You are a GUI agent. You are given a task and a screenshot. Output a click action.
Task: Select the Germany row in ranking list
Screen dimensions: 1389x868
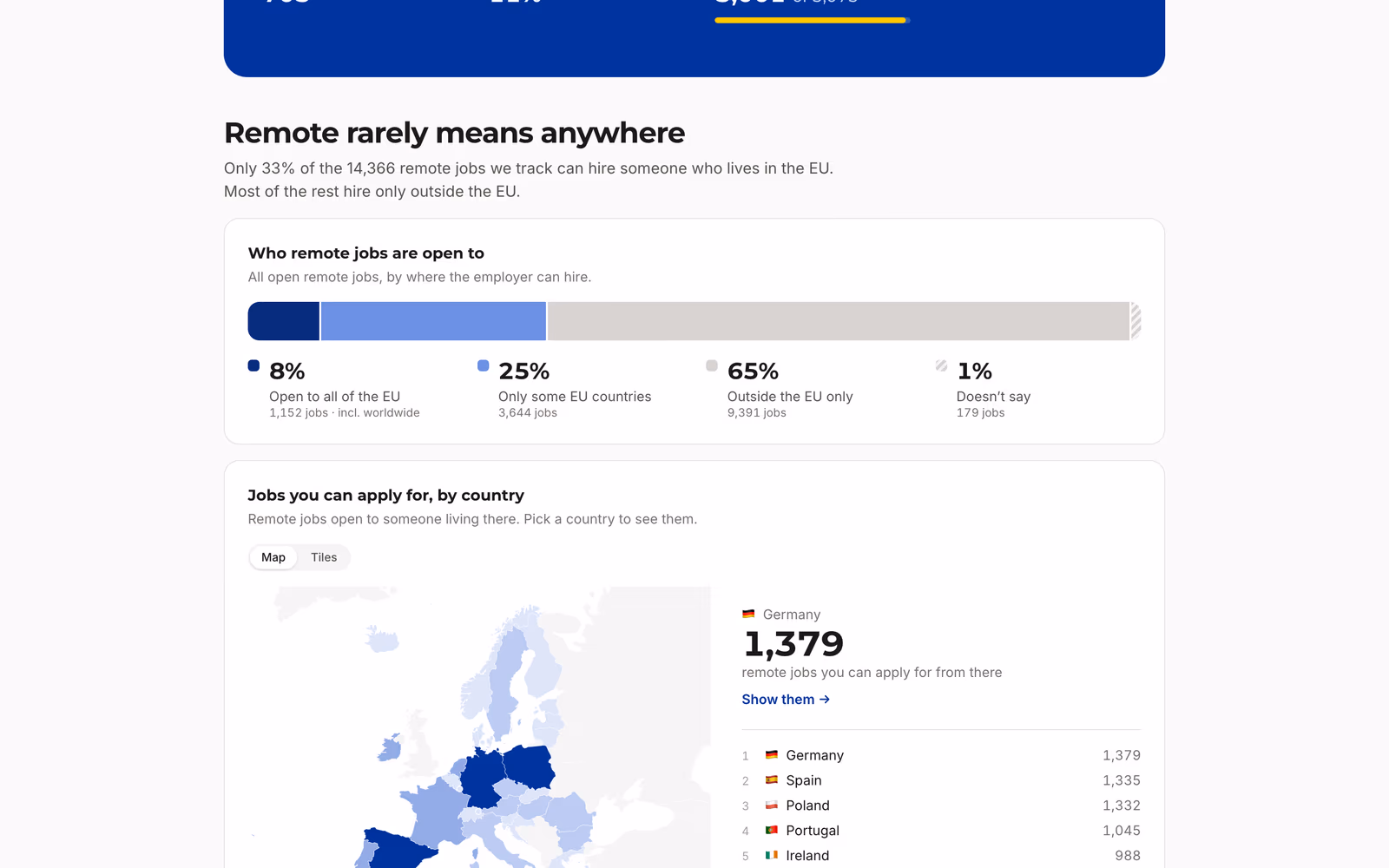coord(941,755)
